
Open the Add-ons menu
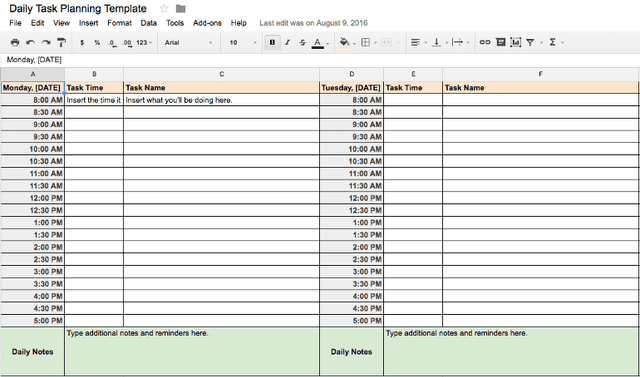coord(207,23)
